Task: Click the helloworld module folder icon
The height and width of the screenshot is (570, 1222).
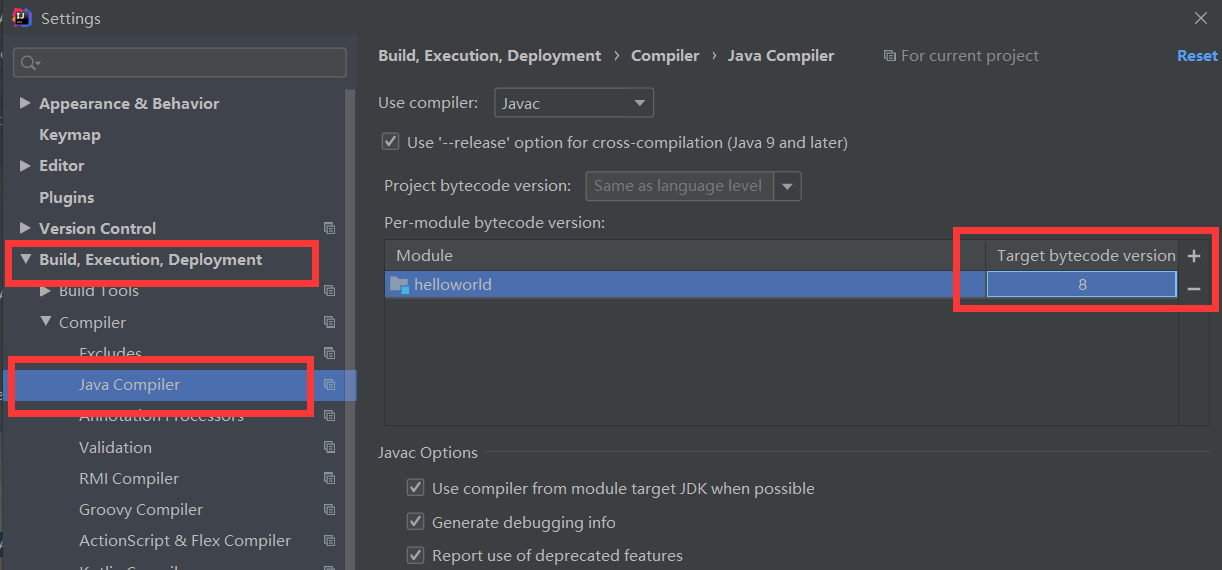Action: (399, 285)
